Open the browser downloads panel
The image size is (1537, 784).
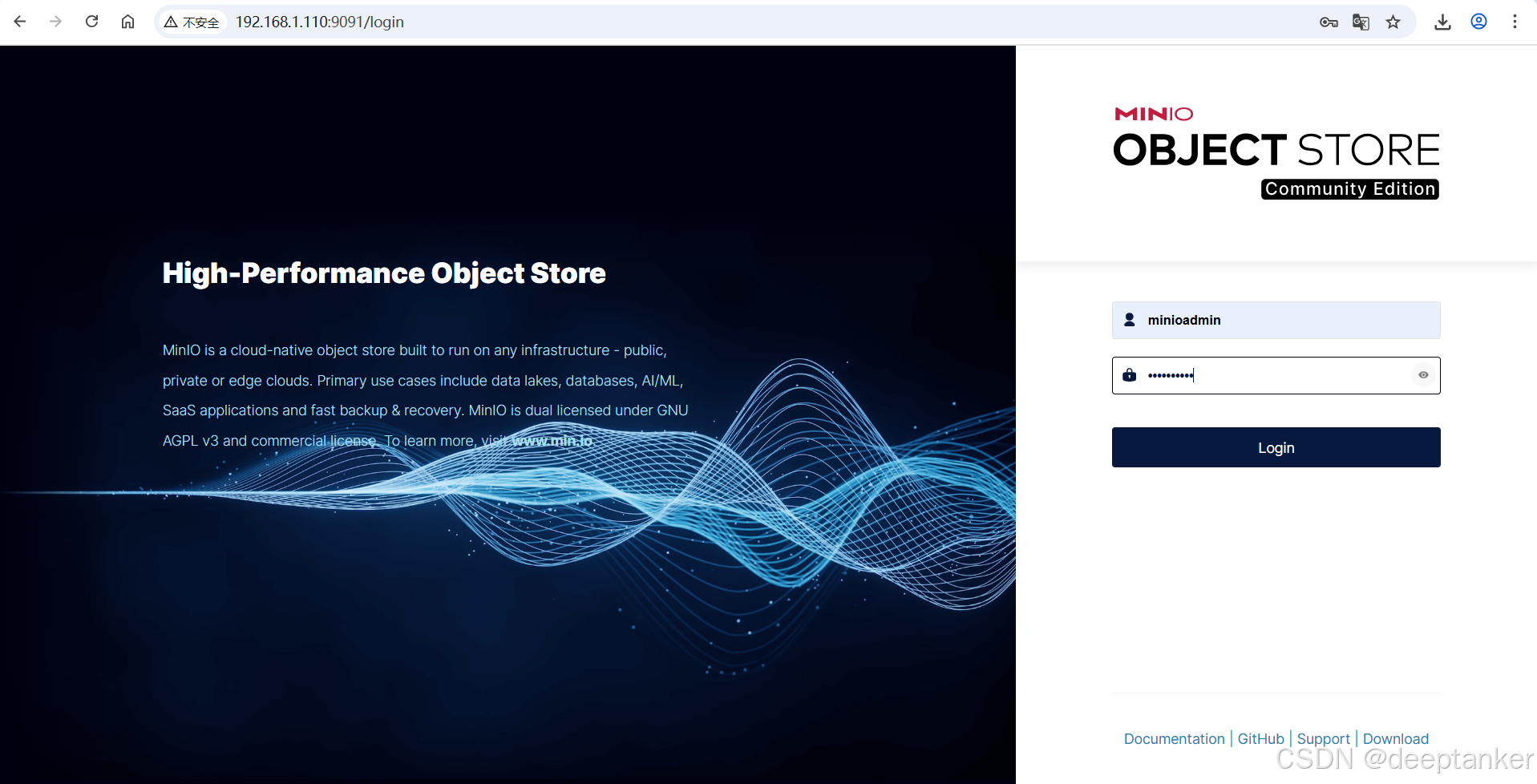point(1442,22)
